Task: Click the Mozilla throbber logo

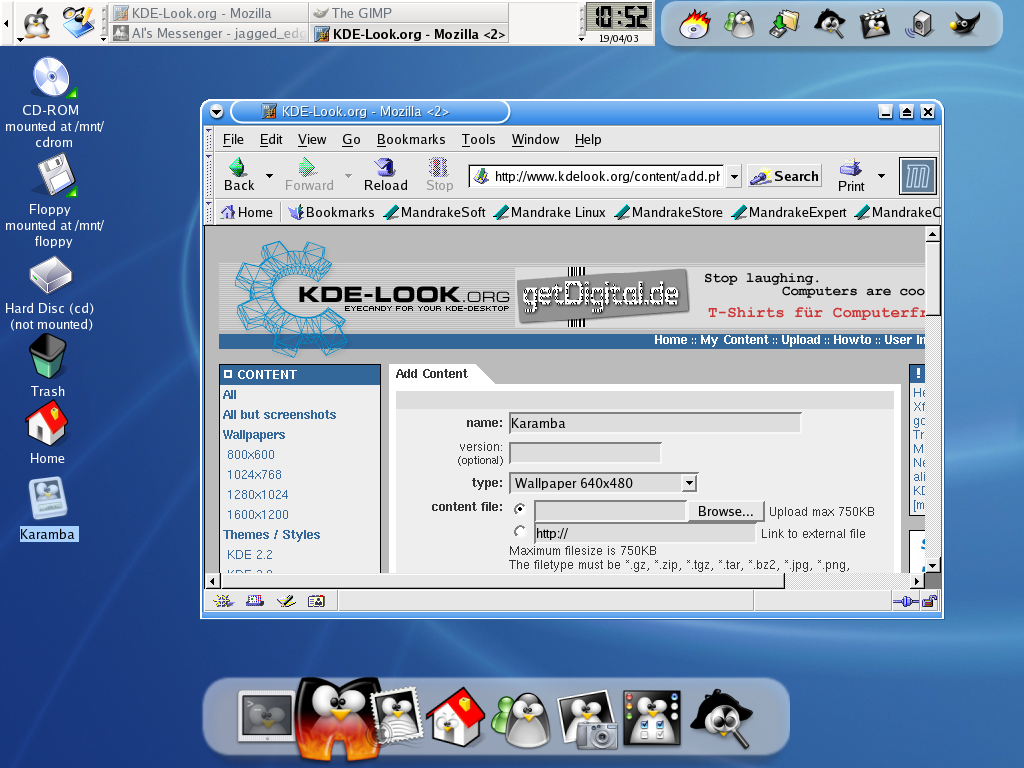Action: 918,176
